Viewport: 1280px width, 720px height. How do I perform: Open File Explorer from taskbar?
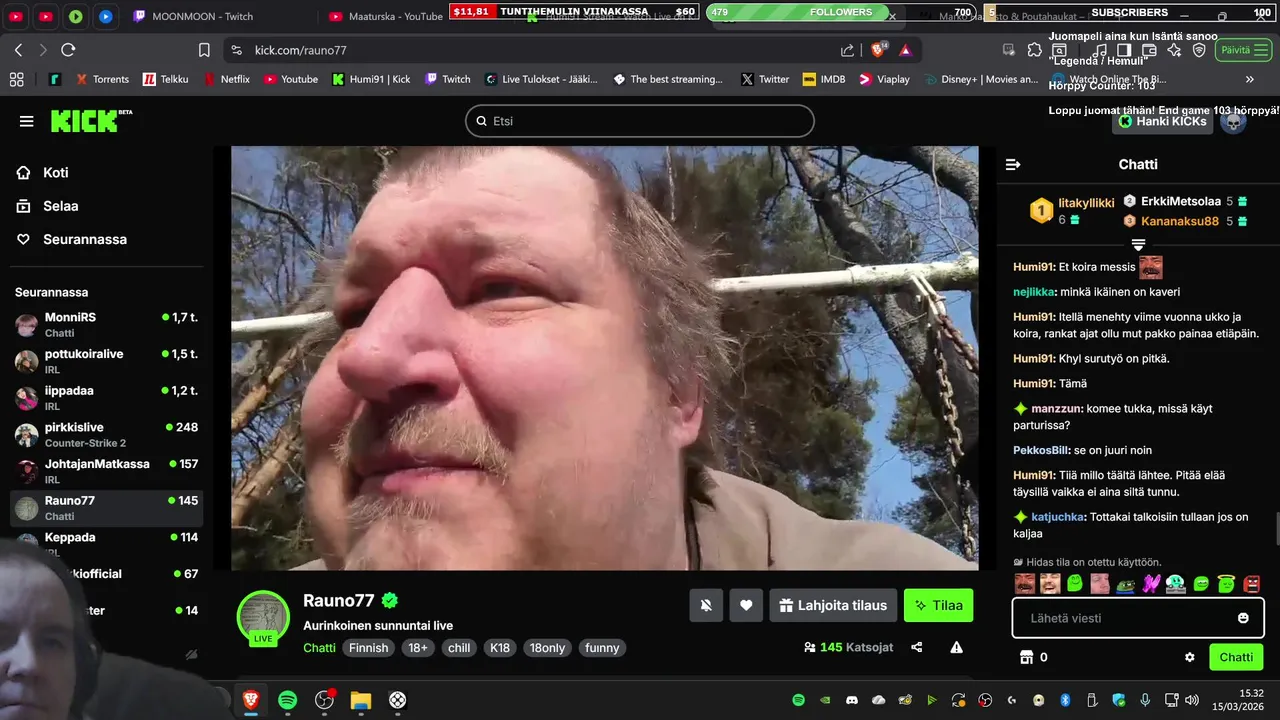coord(361,700)
